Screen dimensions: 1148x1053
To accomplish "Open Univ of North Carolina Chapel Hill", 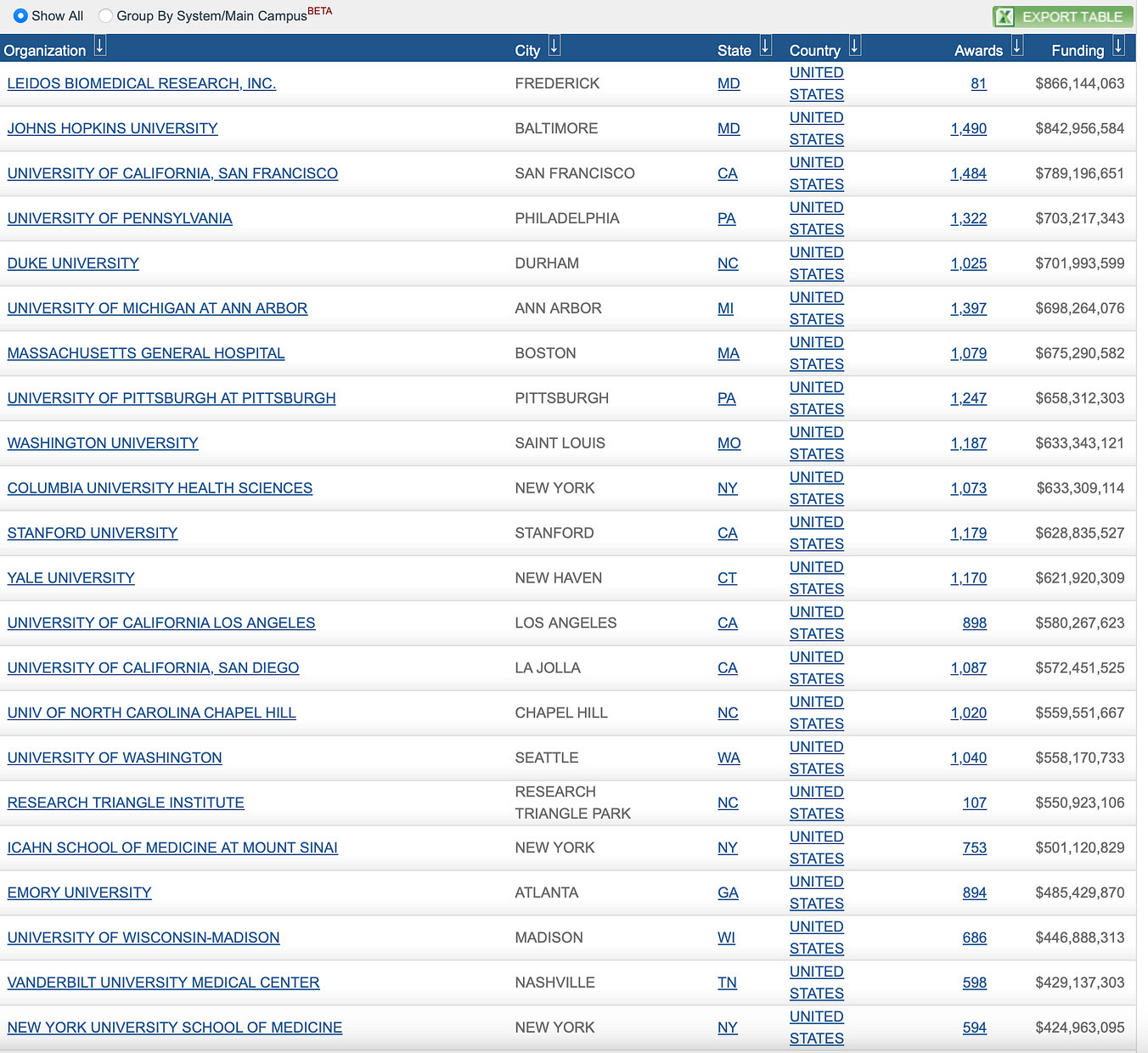I will (x=152, y=713).
